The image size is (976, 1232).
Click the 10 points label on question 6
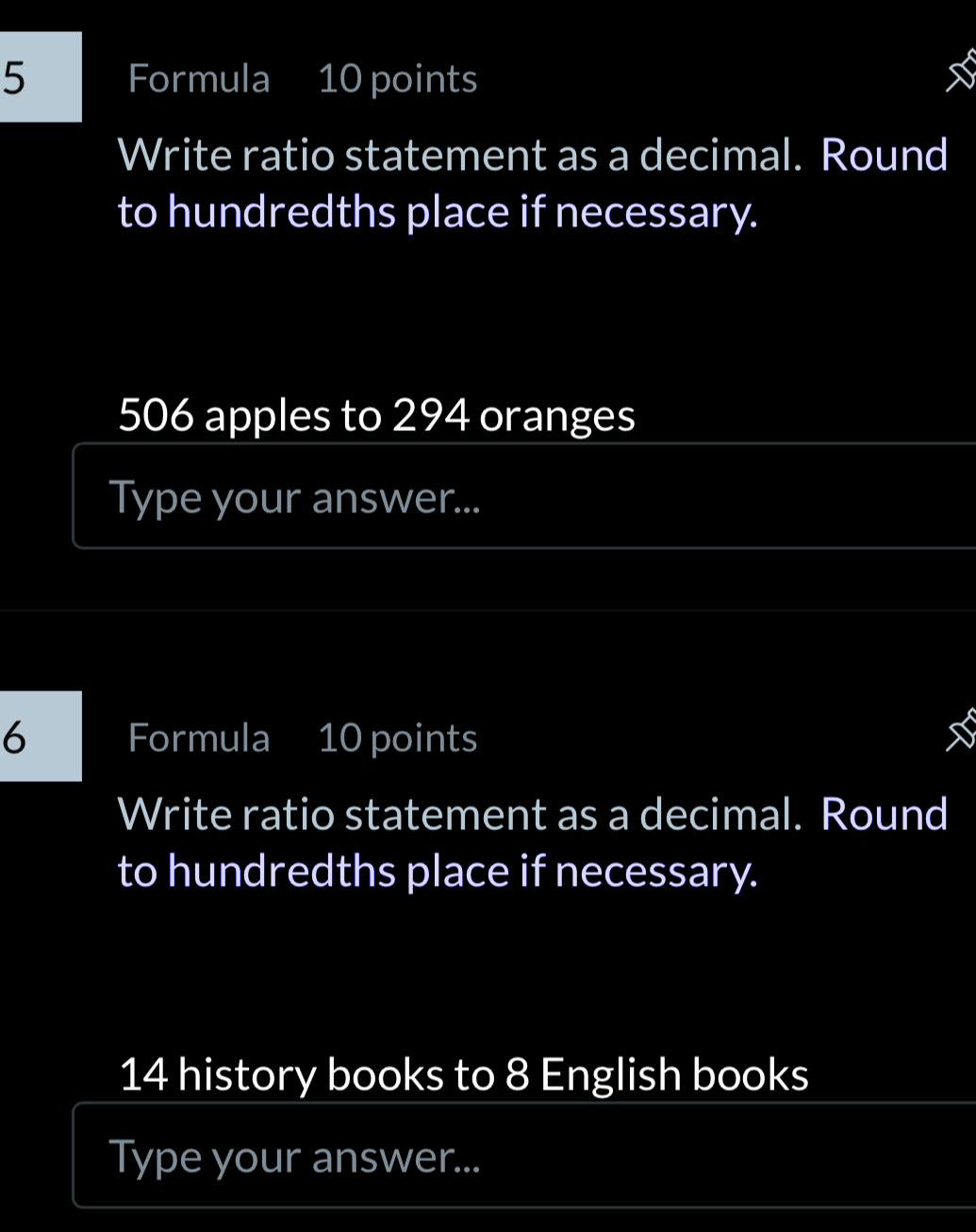click(x=397, y=737)
